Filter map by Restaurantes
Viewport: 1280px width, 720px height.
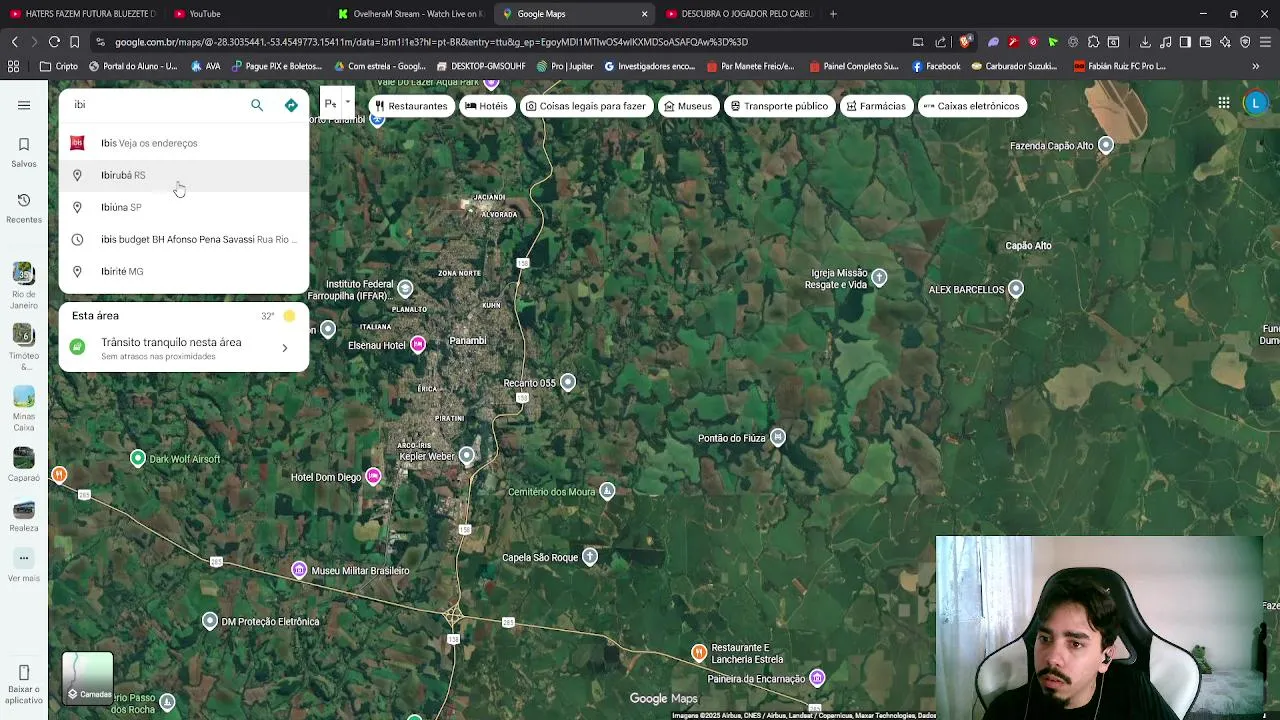[412, 106]
